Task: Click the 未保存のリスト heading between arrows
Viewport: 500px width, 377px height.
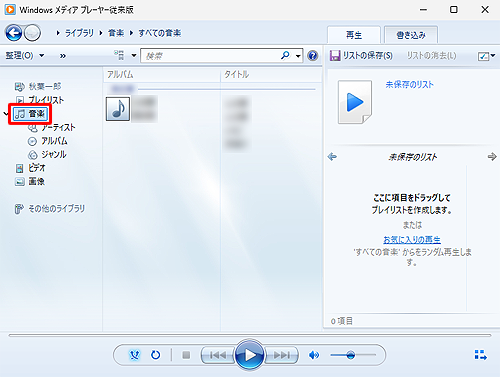Action: [x=413, y=157]
